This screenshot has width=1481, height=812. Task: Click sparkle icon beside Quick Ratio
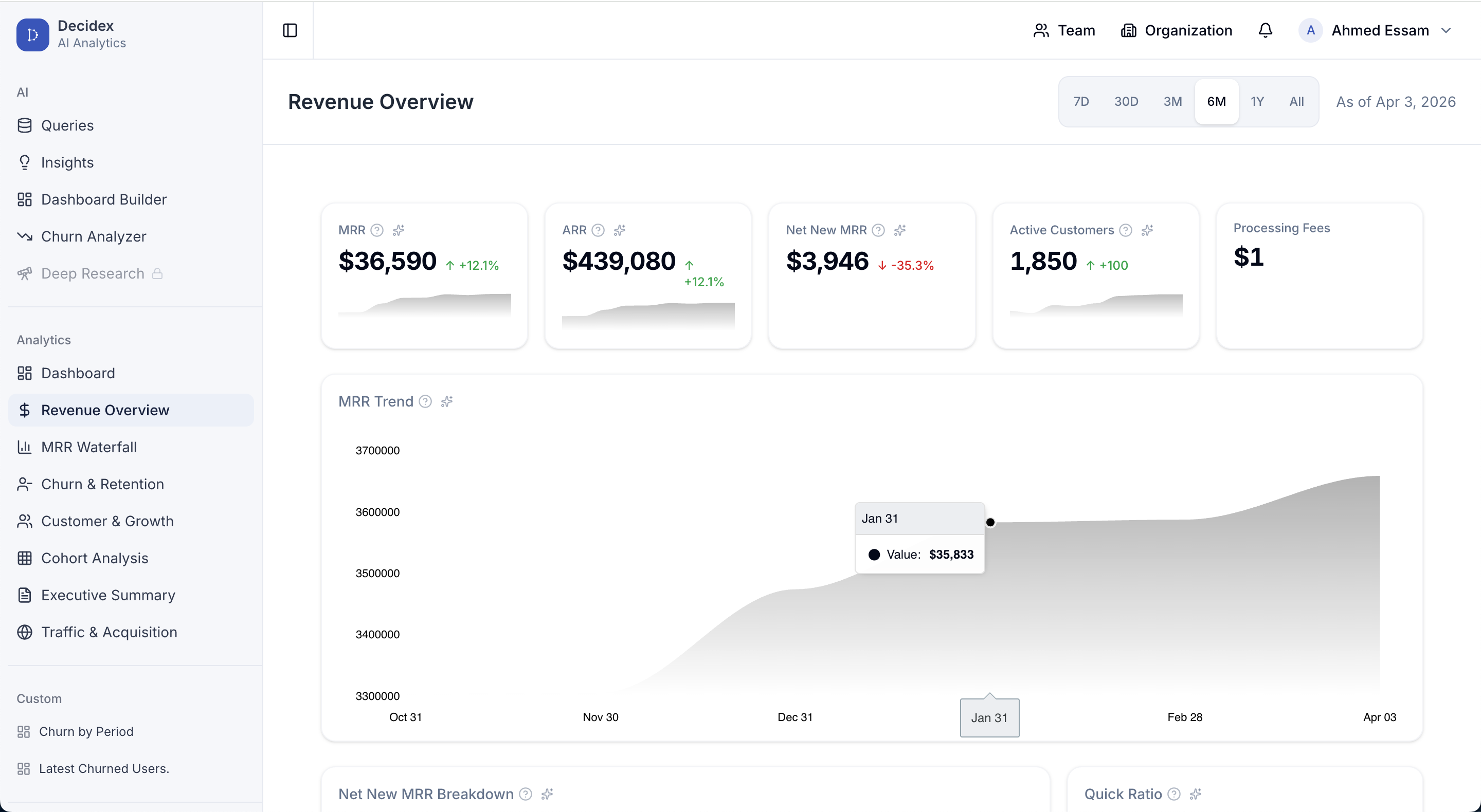pos(1195,794)
